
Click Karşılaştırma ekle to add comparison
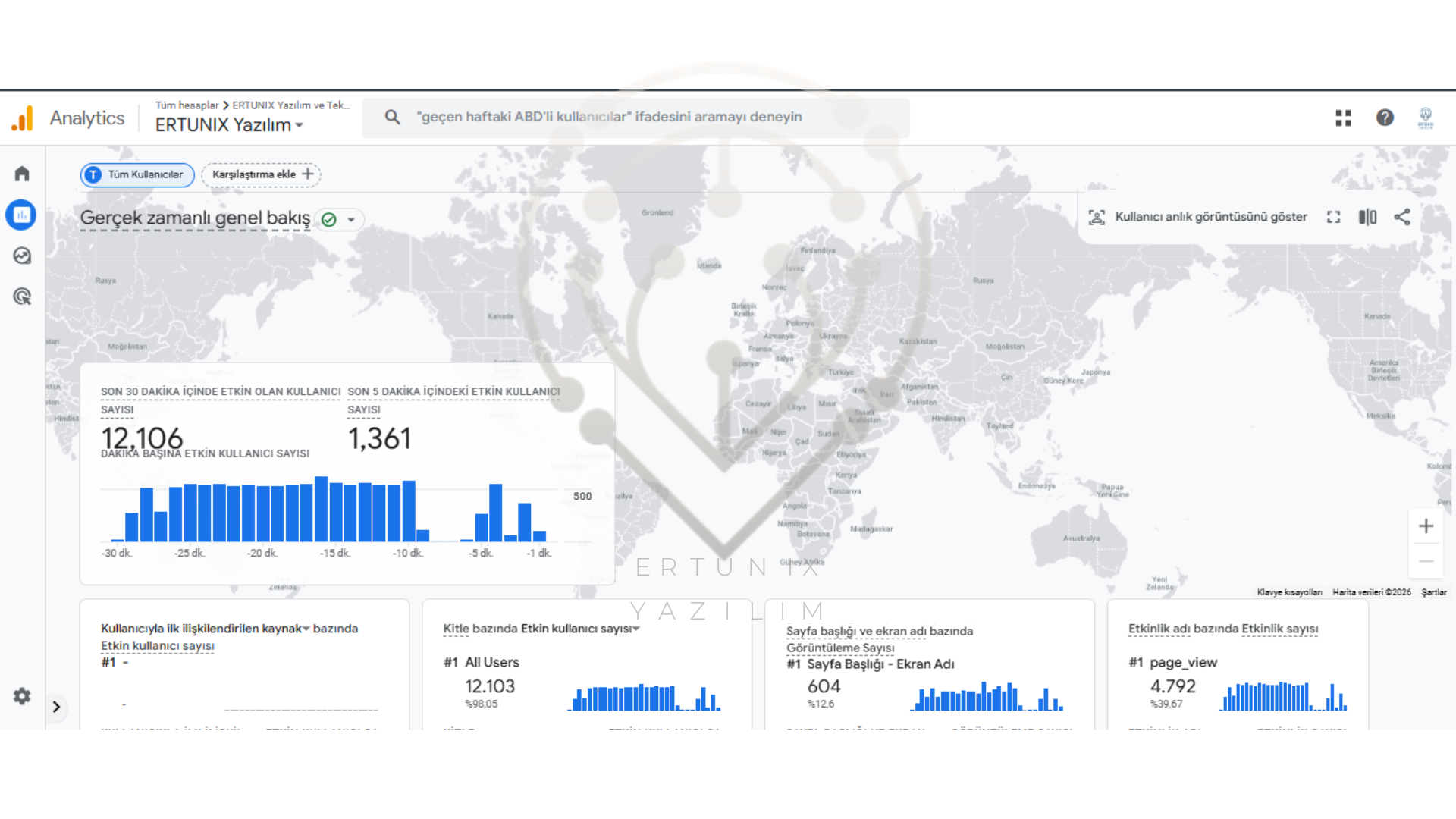261,174
